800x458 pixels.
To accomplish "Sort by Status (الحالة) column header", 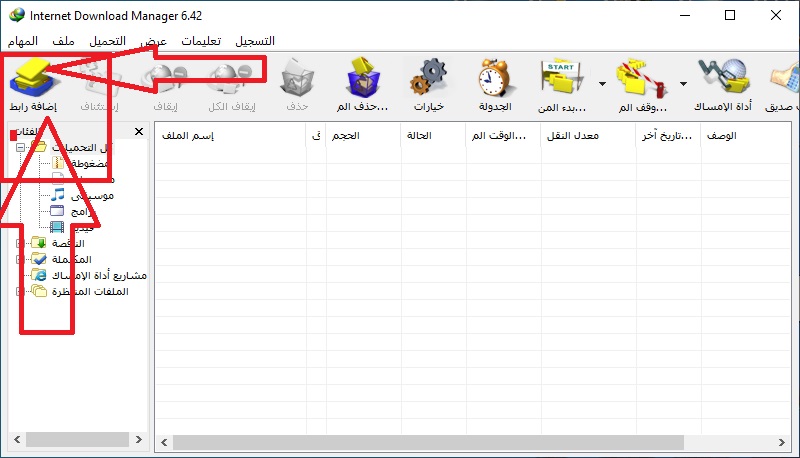I will click(x=433, y=136).
